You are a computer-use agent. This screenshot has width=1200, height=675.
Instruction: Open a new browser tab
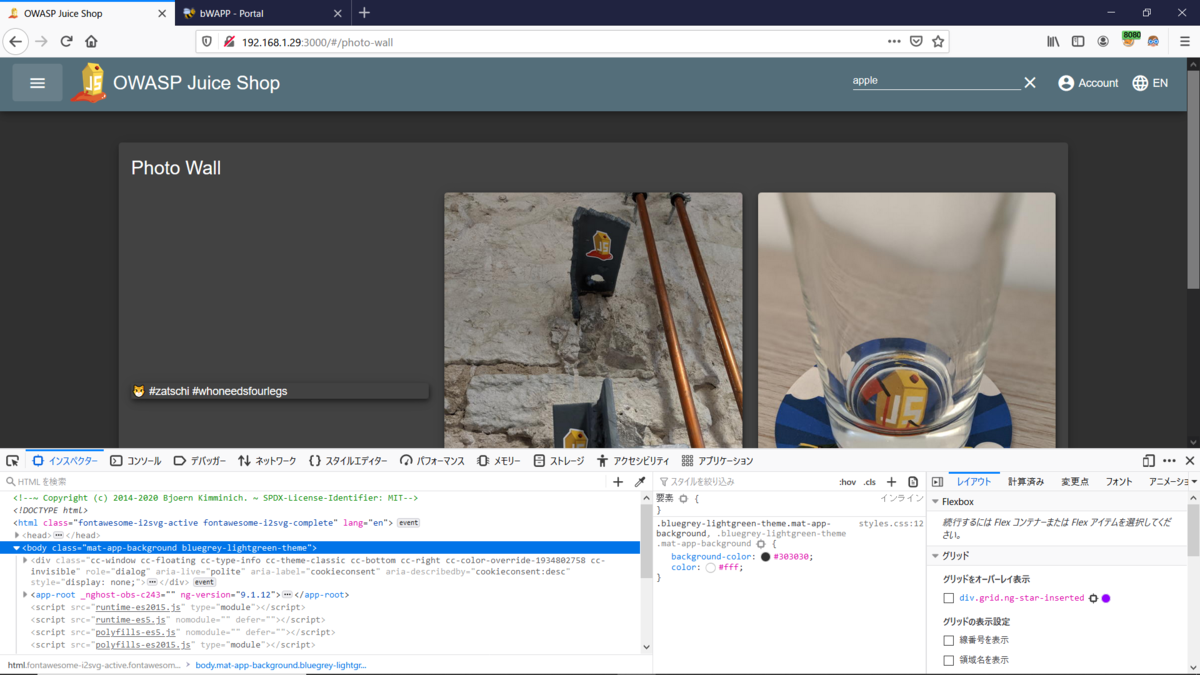[x=364, y=13]
